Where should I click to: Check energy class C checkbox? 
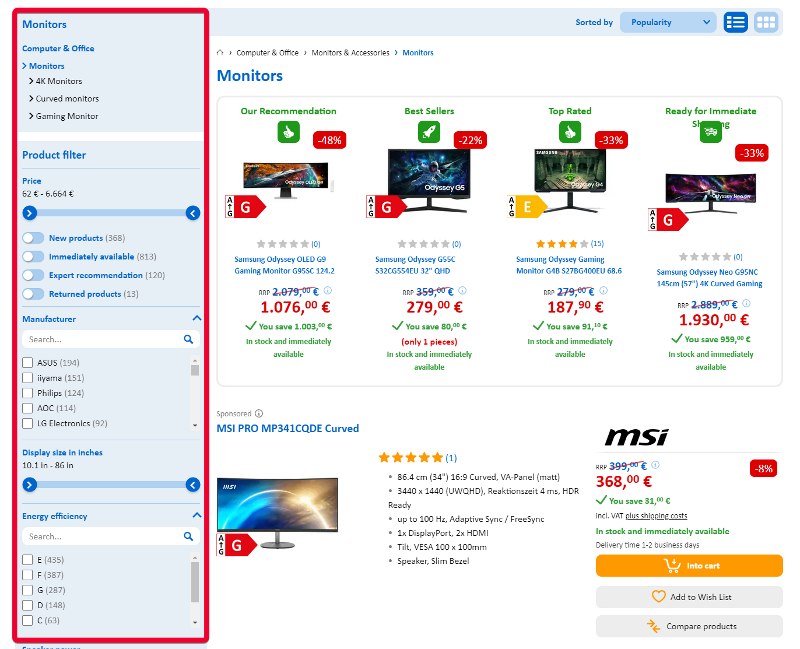(x=28, y=620)
